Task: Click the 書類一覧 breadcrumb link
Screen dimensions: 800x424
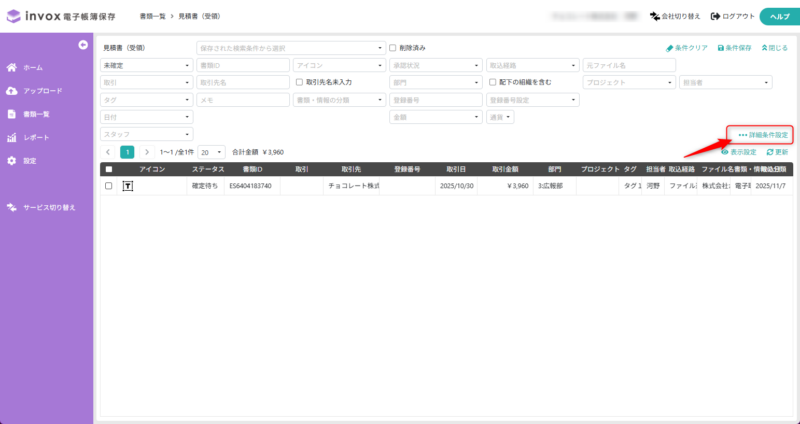Action: 153,16
